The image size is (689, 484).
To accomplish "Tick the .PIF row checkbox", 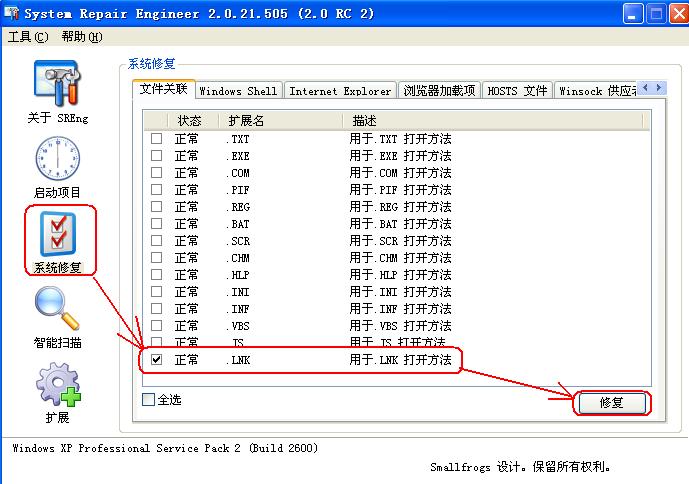I will [156, 190].
